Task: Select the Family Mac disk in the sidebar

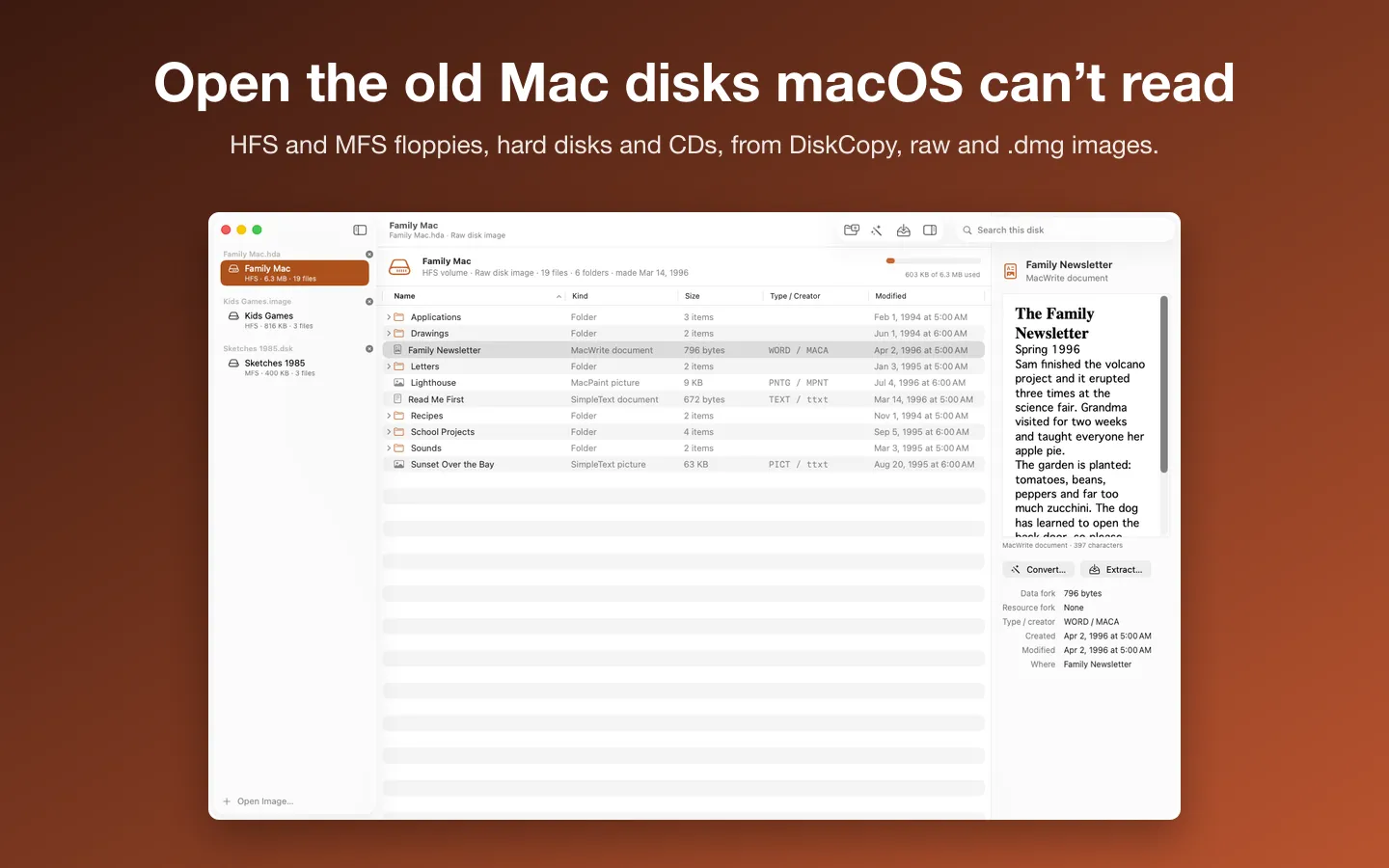Action: (x=294, y=273)
